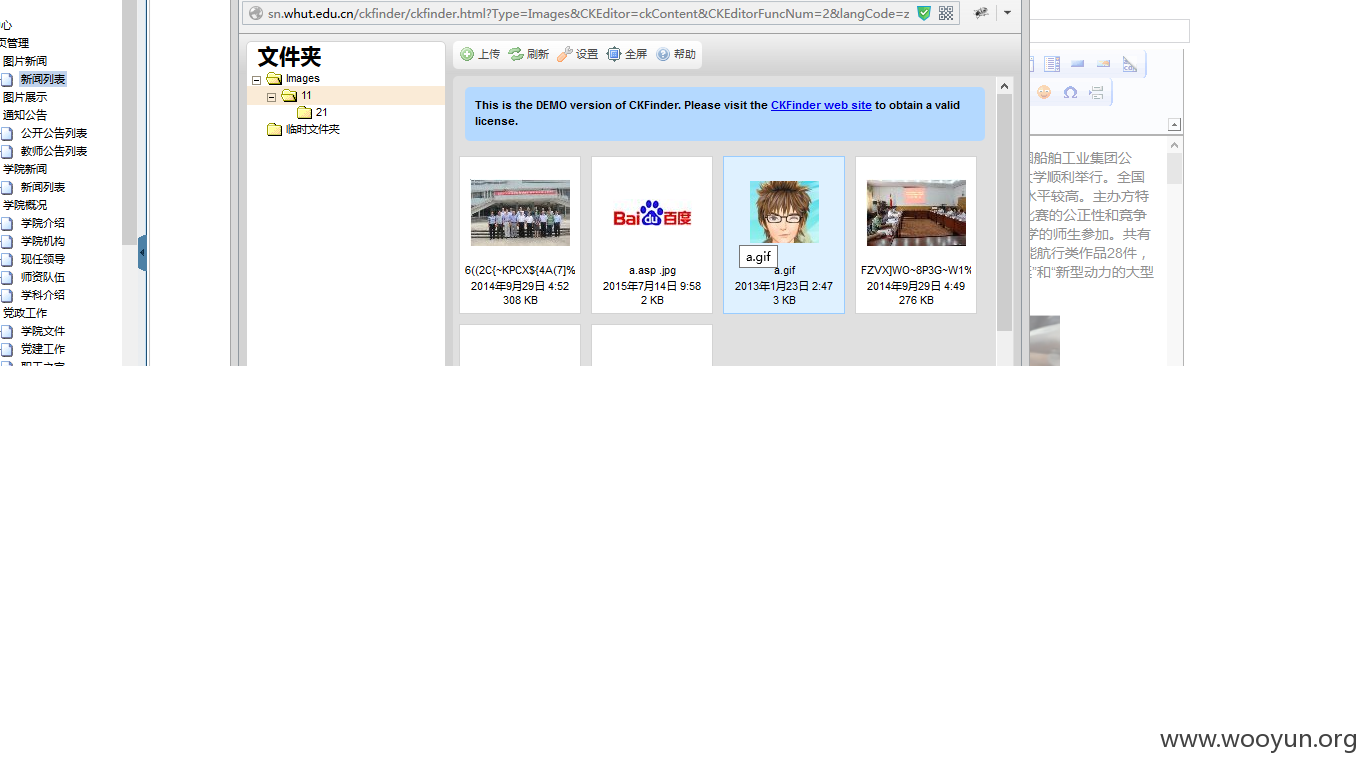Refresh the file list with 刷新
Viewport: 1366px width, 768px height.
529,55
